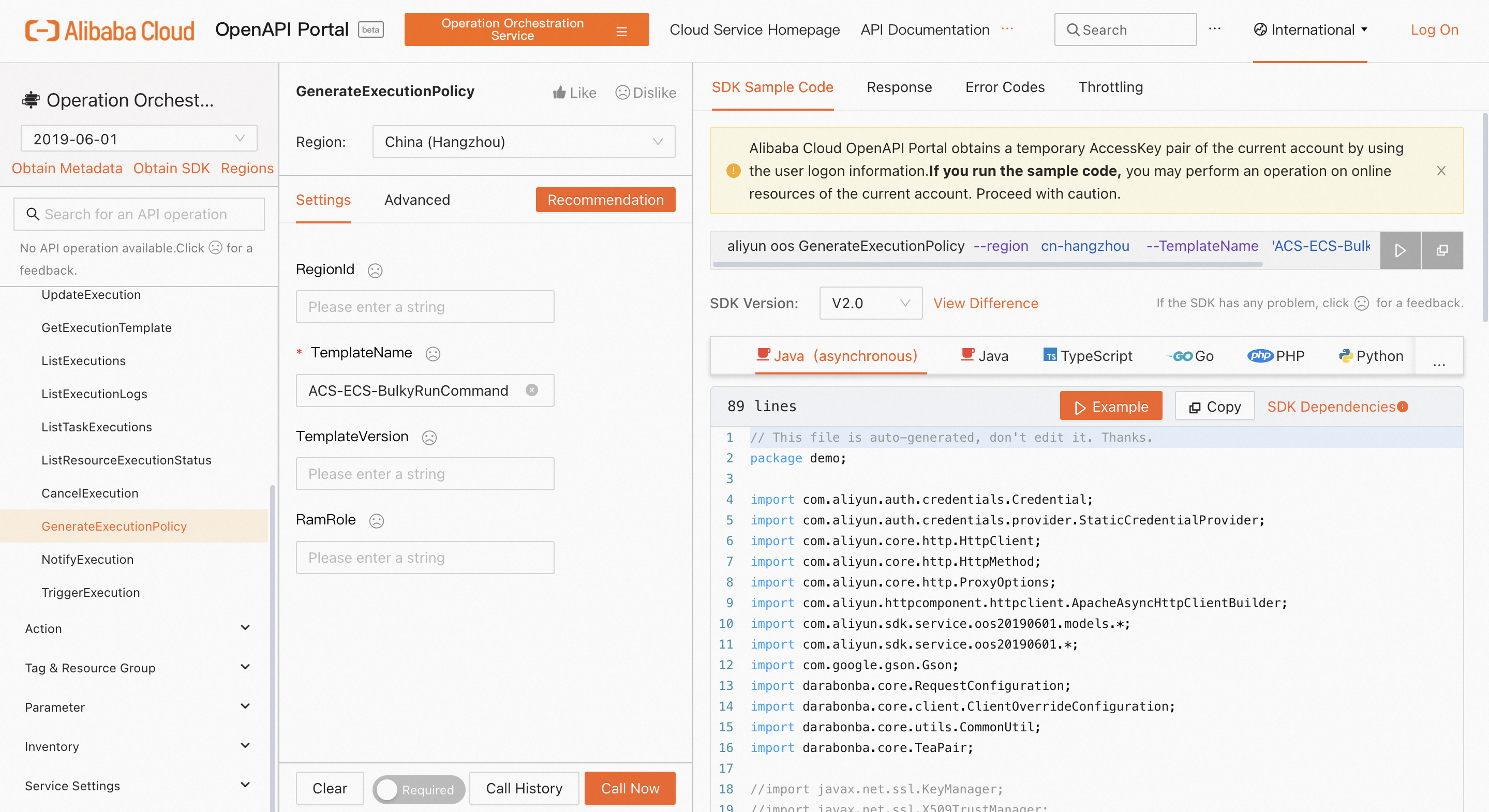Viewport: 1489px width, 812px height.
Task: Click the Dislike sad-face icon
Action: 622,93
